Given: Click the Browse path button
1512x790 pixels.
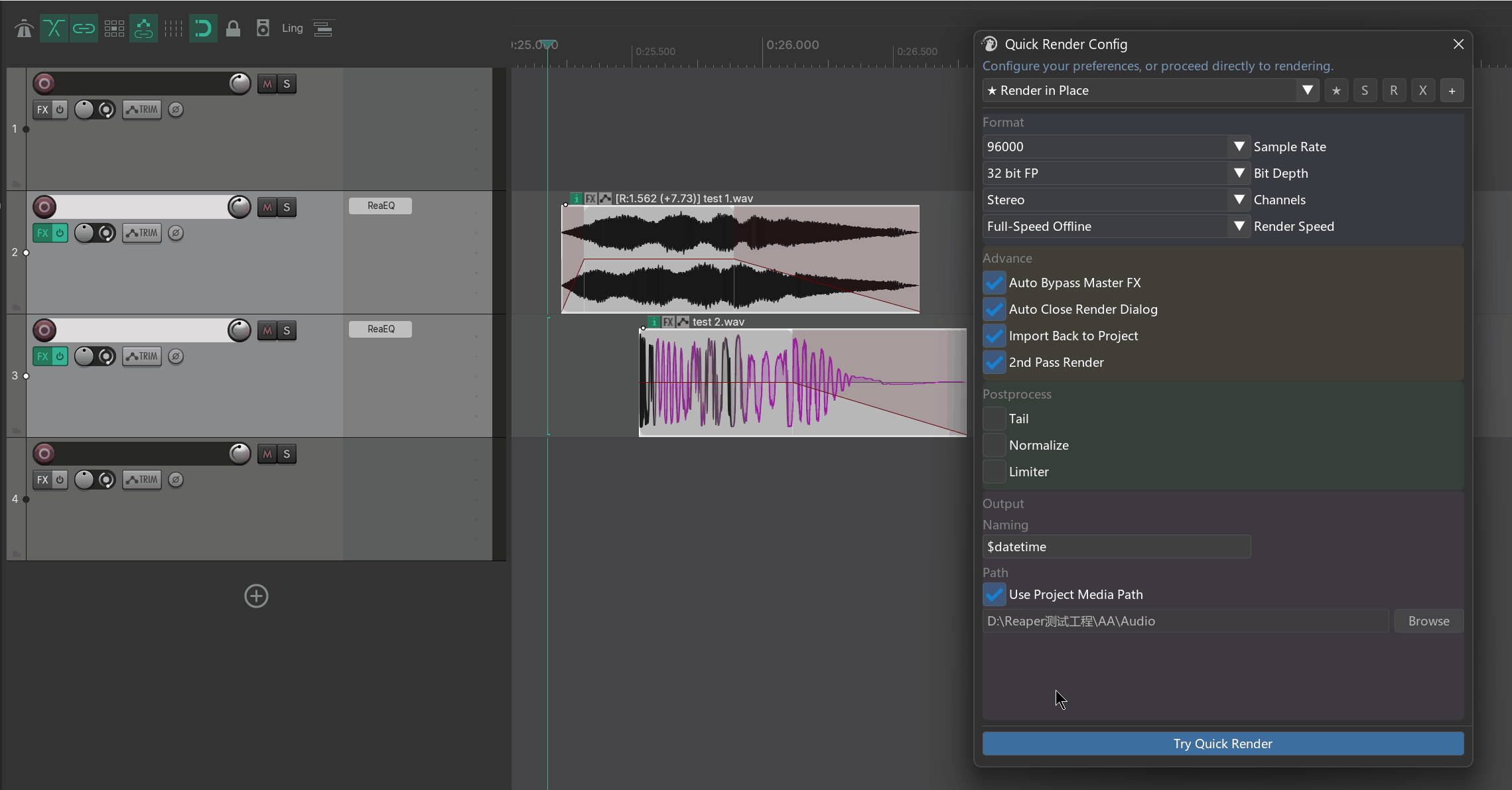Looking at the screenshot, I should [1428, 621].
